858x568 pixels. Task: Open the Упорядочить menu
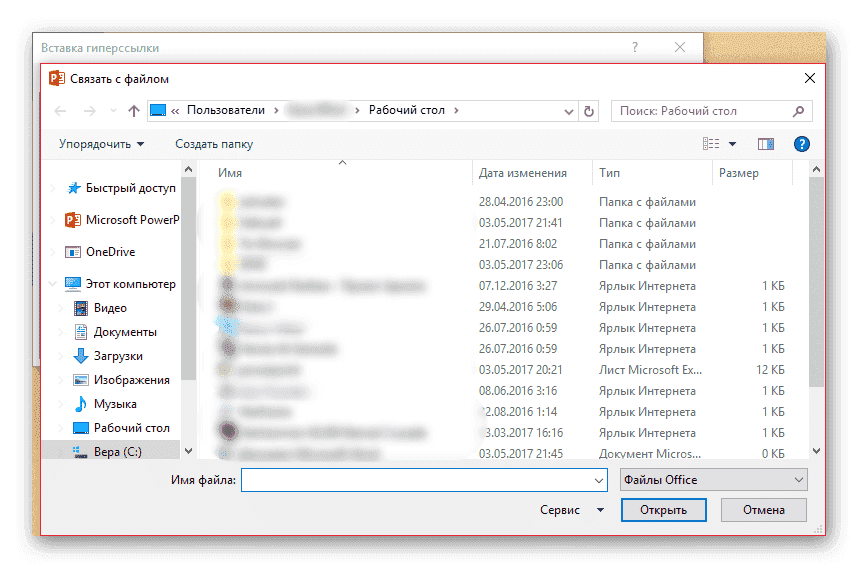tap(101, 144)
